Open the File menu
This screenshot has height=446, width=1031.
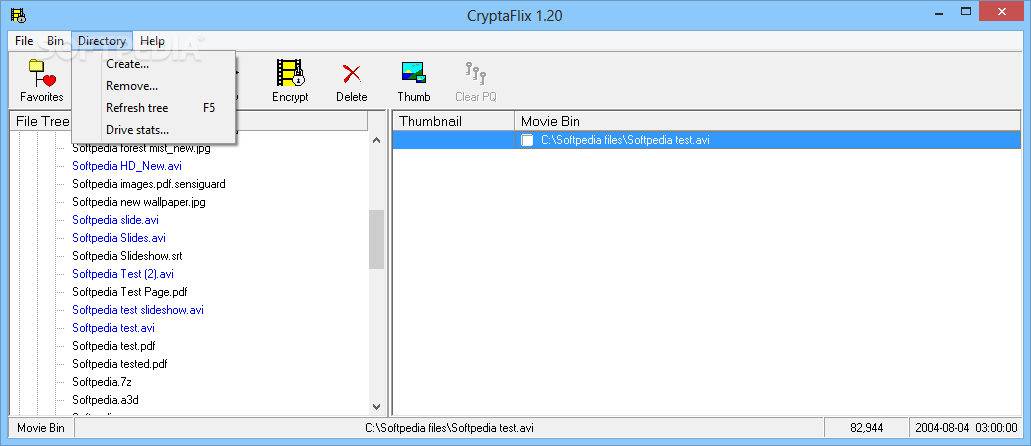(x=24, y=41)
